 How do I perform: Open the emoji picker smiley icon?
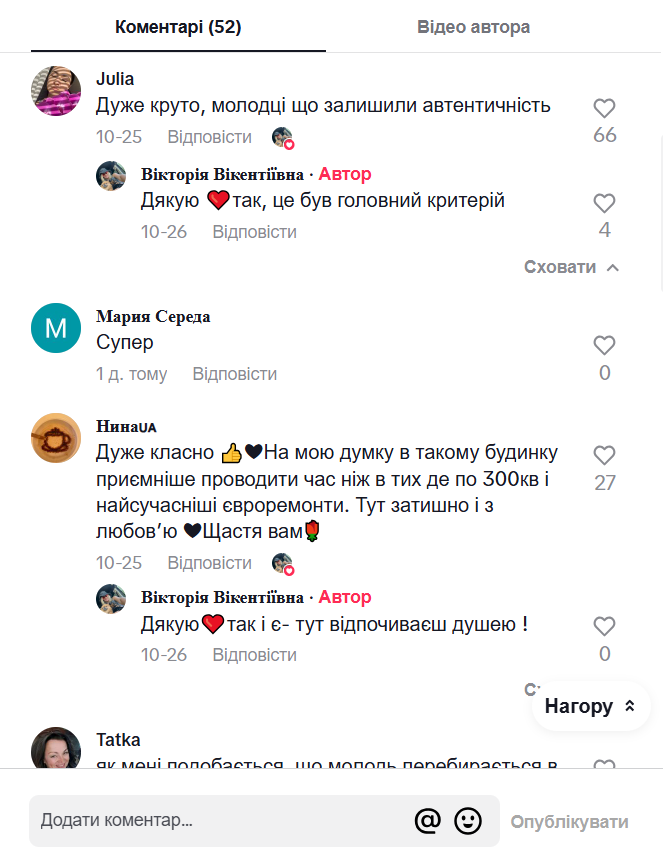pyautogui.click(x=468, y=821)
